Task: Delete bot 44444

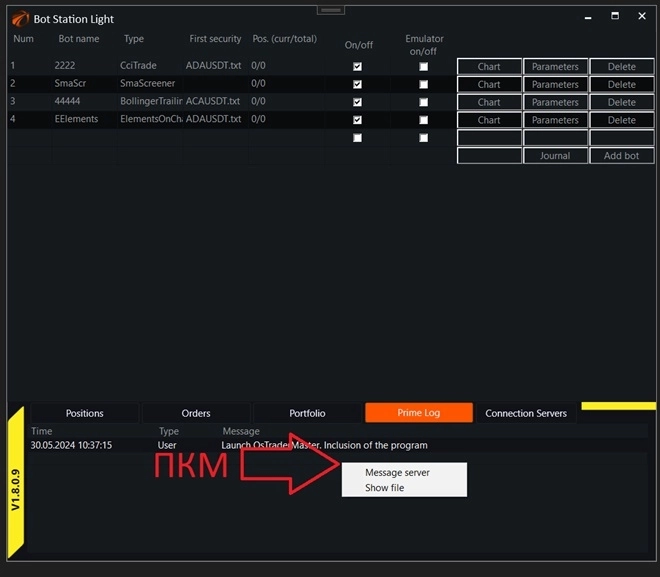Action: (622, 102)
